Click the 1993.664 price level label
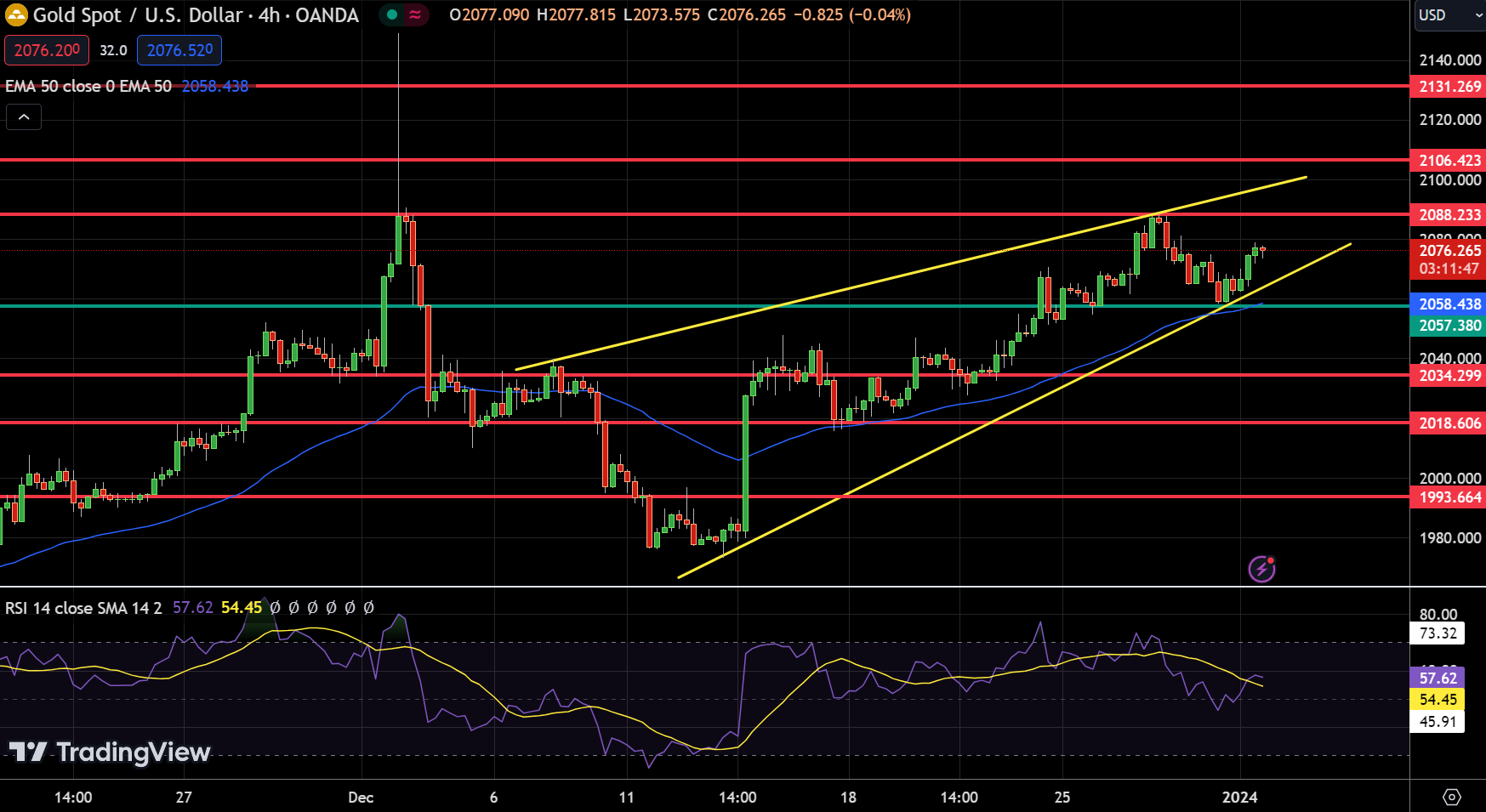The height and width of the screenshot is (812, 1486). 1449,497
